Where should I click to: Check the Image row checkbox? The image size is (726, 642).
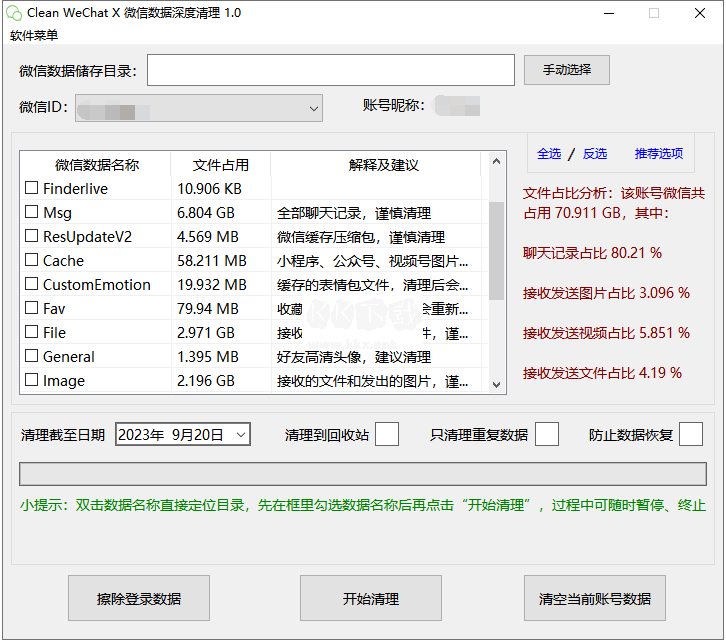pyautogui.click(x=32, y=380)
